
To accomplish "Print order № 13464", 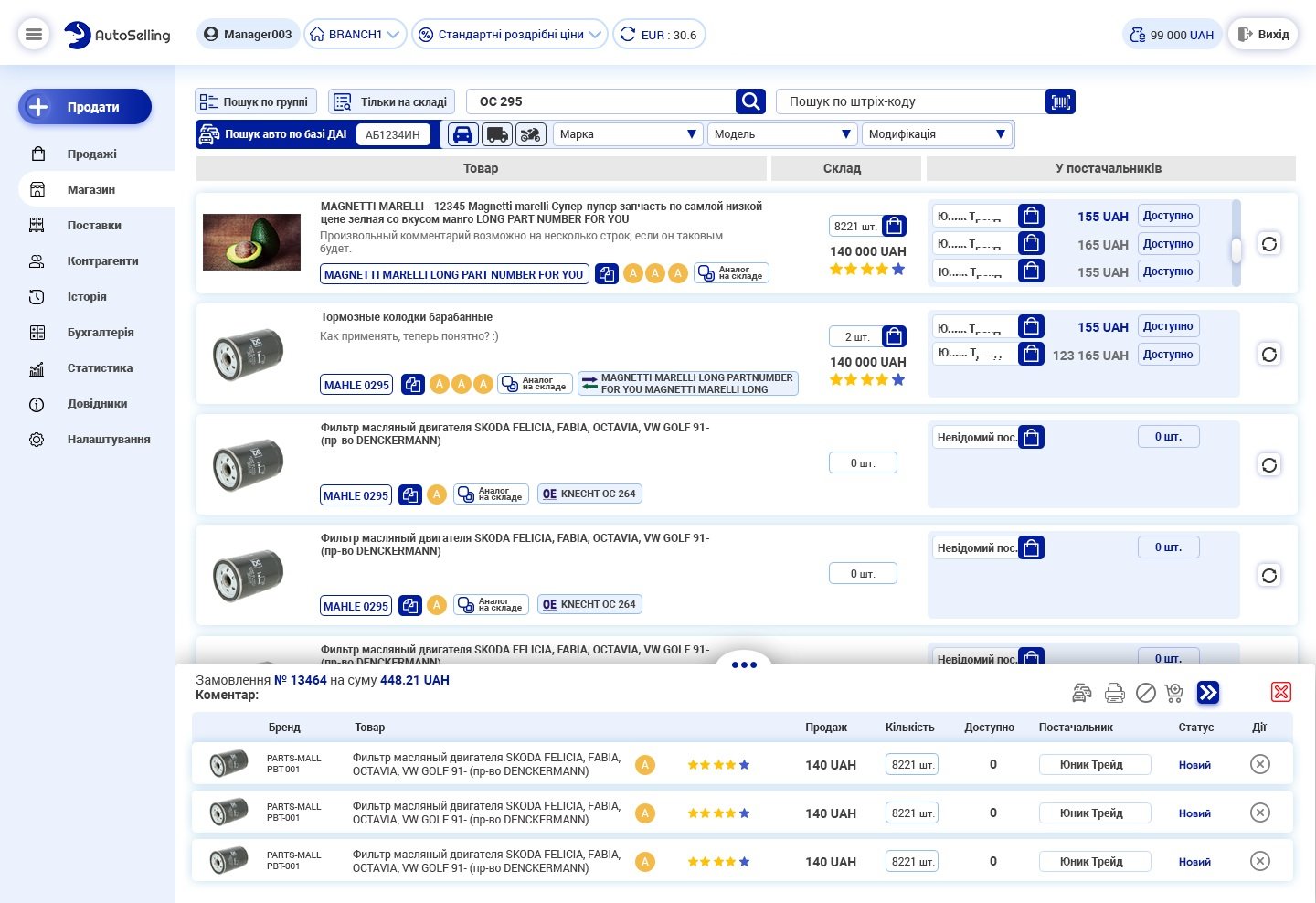I will pos(1115,693).
